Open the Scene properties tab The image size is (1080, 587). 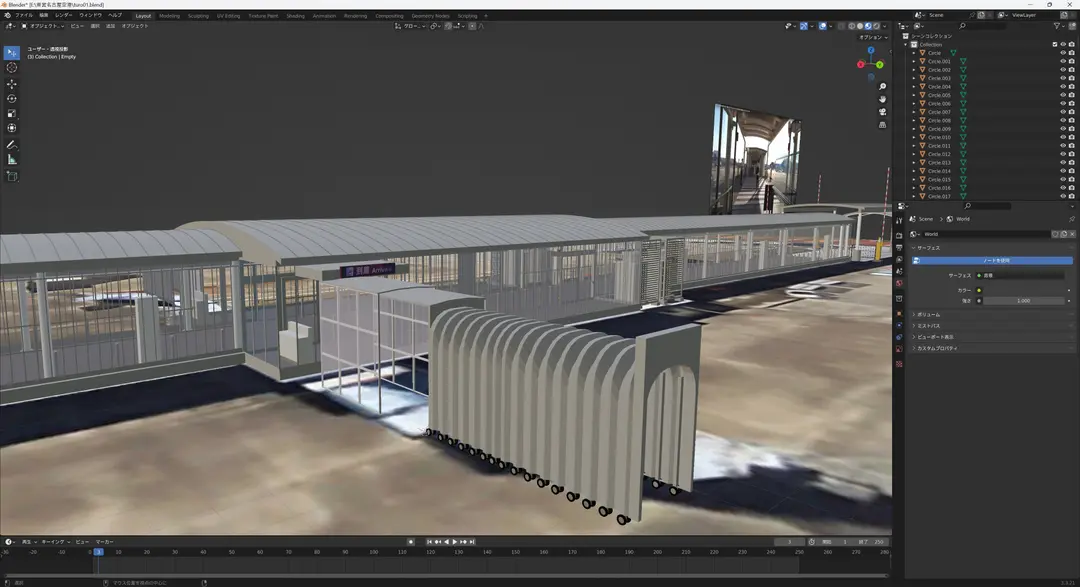[x=899, y=271]
